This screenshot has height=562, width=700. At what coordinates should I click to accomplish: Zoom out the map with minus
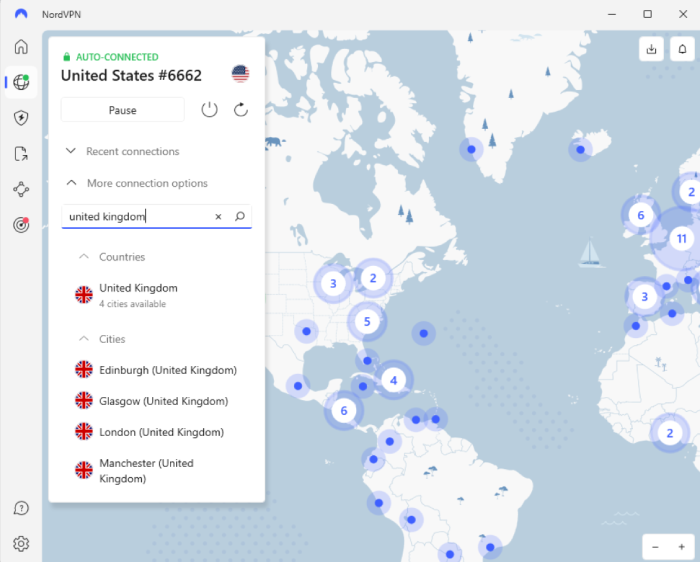point(655,547)
